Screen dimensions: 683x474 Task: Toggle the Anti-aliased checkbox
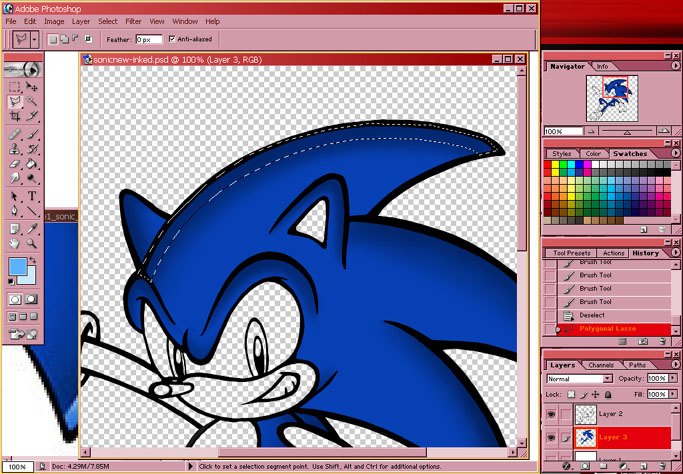(x=172, y=39)
